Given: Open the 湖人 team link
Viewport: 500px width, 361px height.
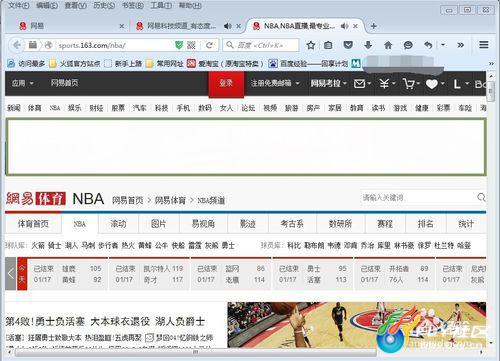Looking at the screenshot, I should (71, 246).
